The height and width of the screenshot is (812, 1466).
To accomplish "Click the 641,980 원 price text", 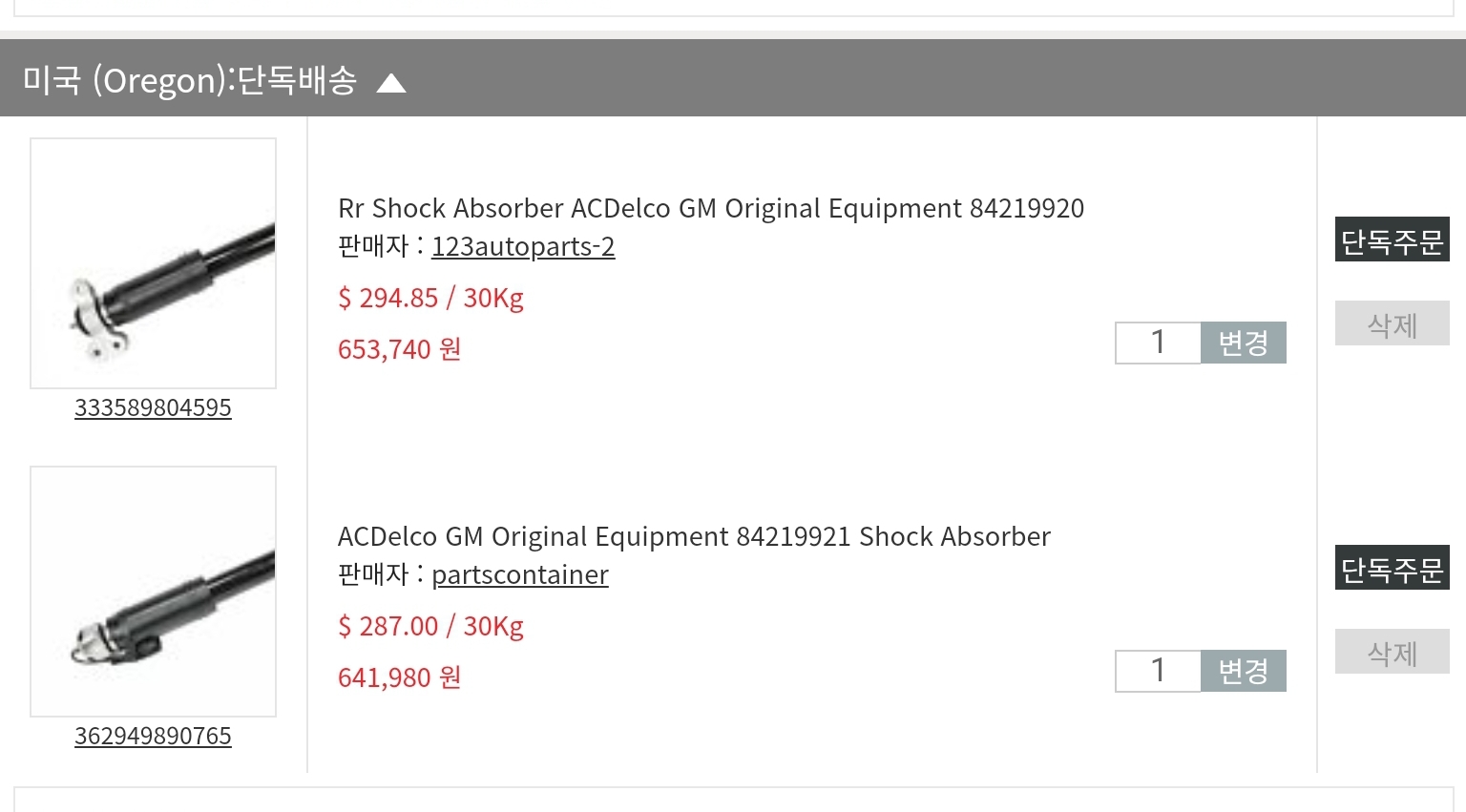I will 399,677.
